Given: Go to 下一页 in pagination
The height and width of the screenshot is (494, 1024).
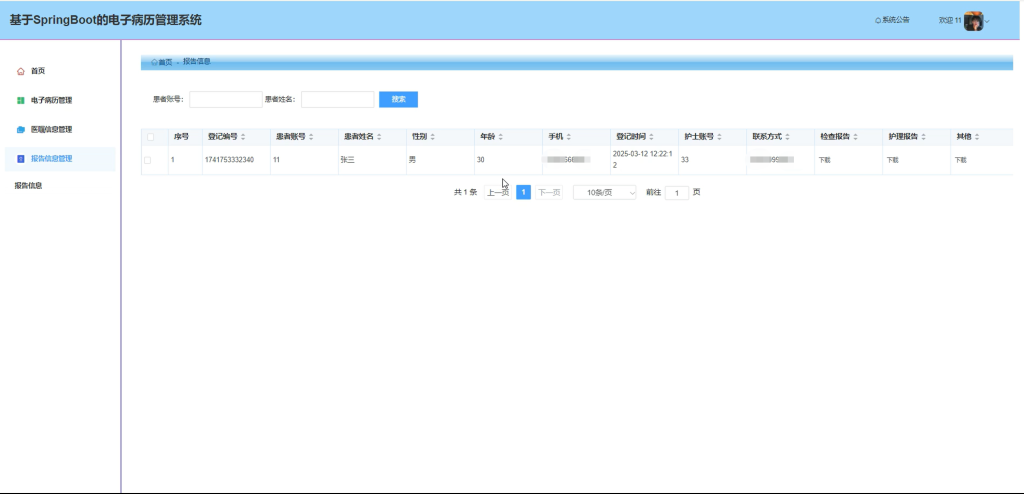Looking at the screenshot, I should coord(549,193).
